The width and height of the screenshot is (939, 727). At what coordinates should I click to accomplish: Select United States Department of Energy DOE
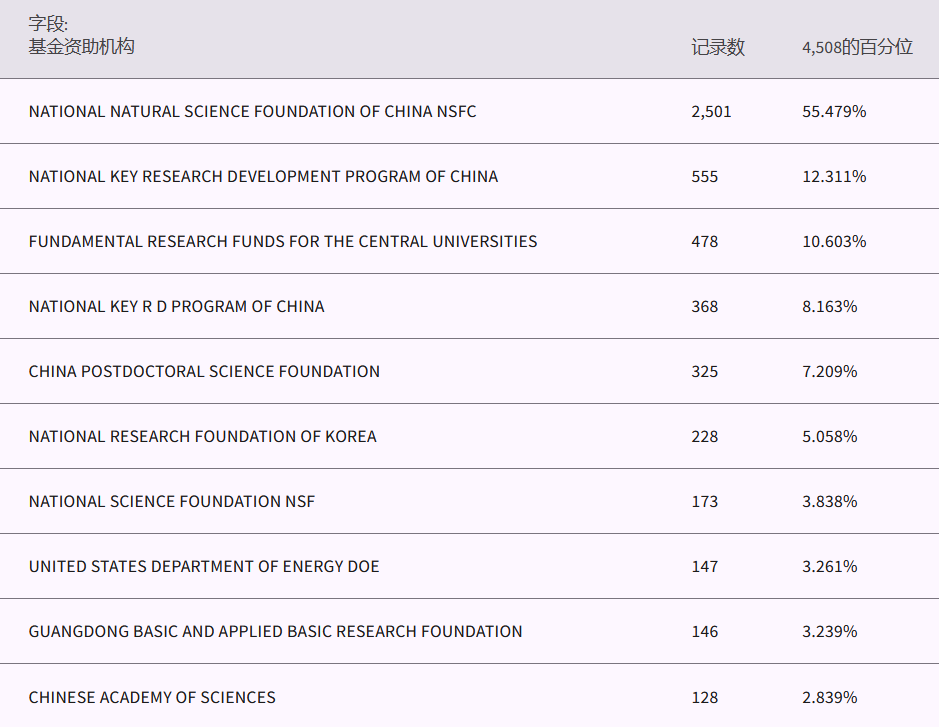[204, 567]
